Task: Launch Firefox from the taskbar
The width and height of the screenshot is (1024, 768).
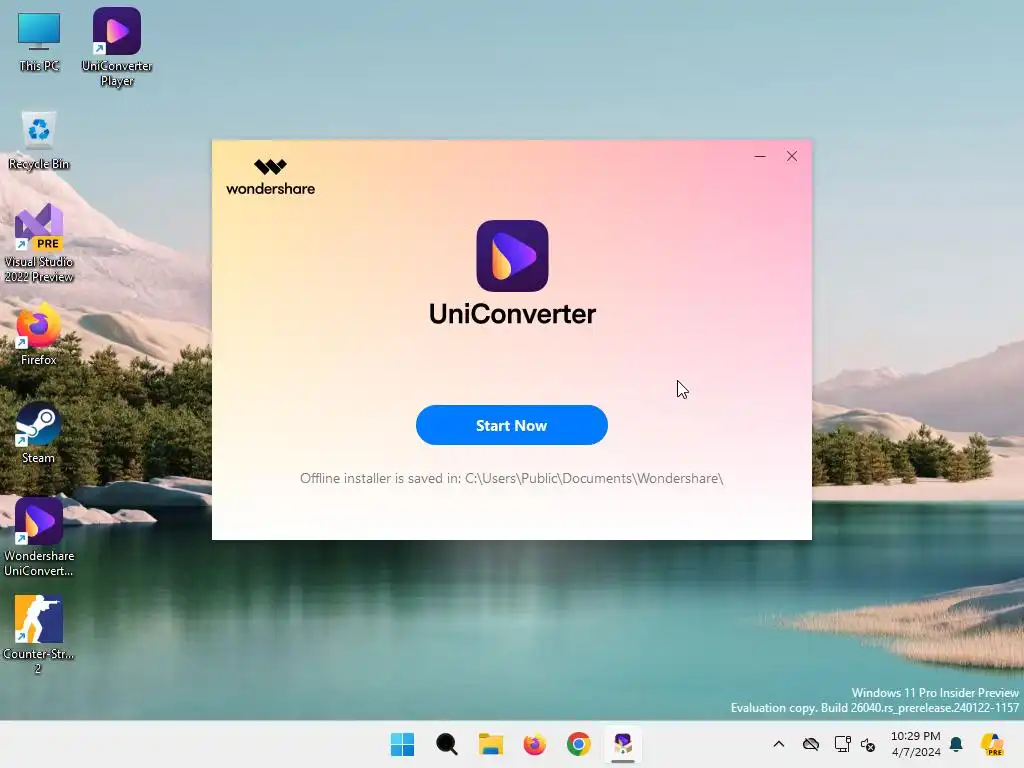Action: coord(534,744)
